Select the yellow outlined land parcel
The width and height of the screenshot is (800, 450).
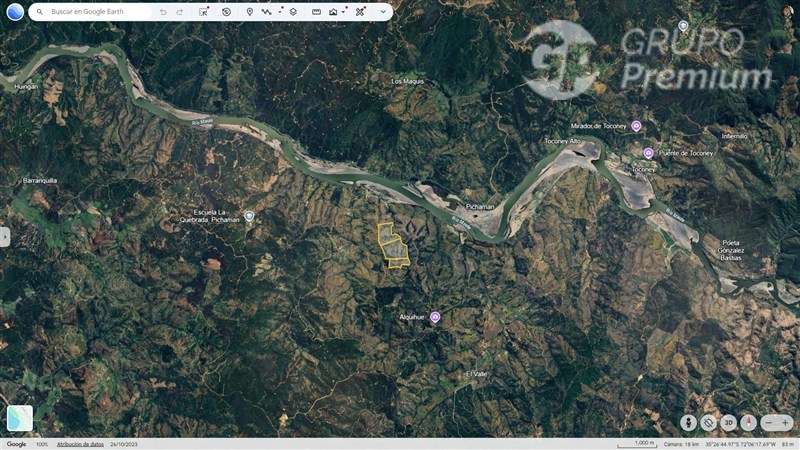pos(393,246)
